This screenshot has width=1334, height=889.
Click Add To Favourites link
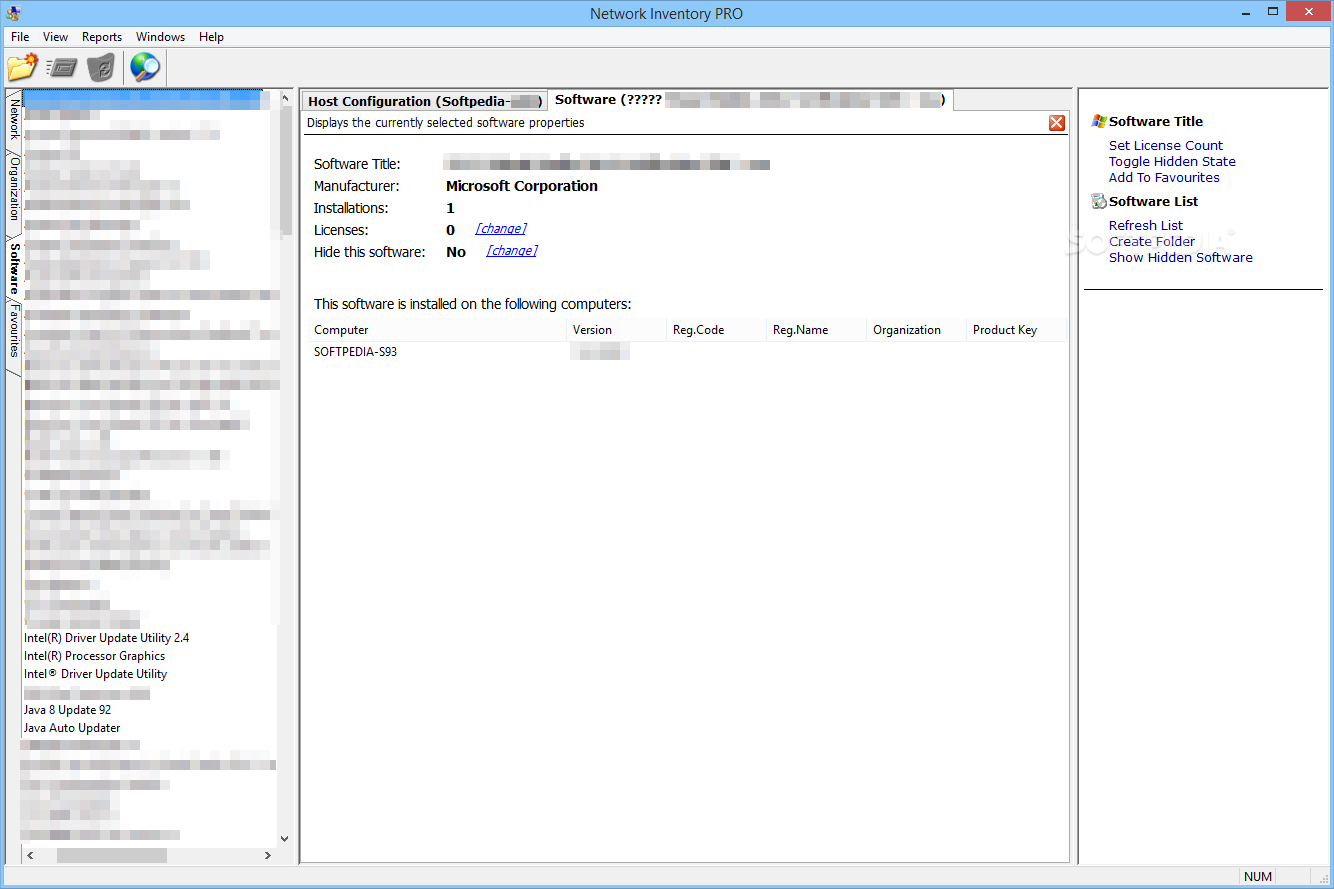[1164, 177]
